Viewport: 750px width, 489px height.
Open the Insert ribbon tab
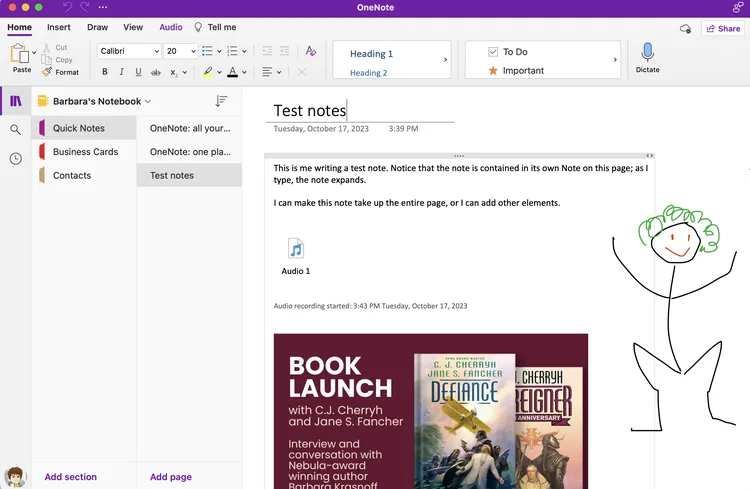click(x=58, y=27)
